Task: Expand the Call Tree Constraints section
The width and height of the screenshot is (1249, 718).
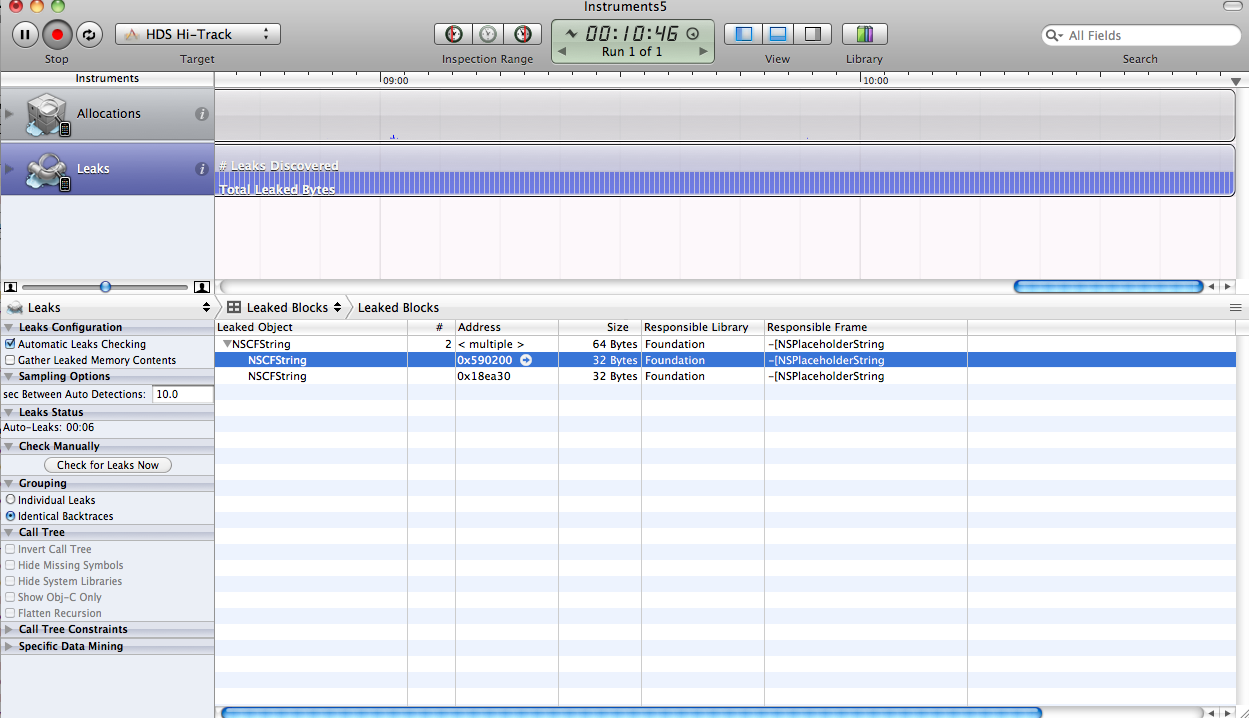Action: [9, 630]
